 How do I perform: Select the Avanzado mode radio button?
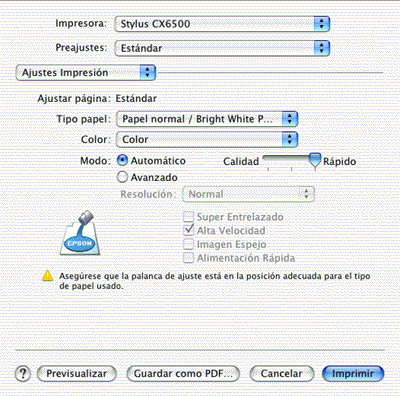point(122,177)
